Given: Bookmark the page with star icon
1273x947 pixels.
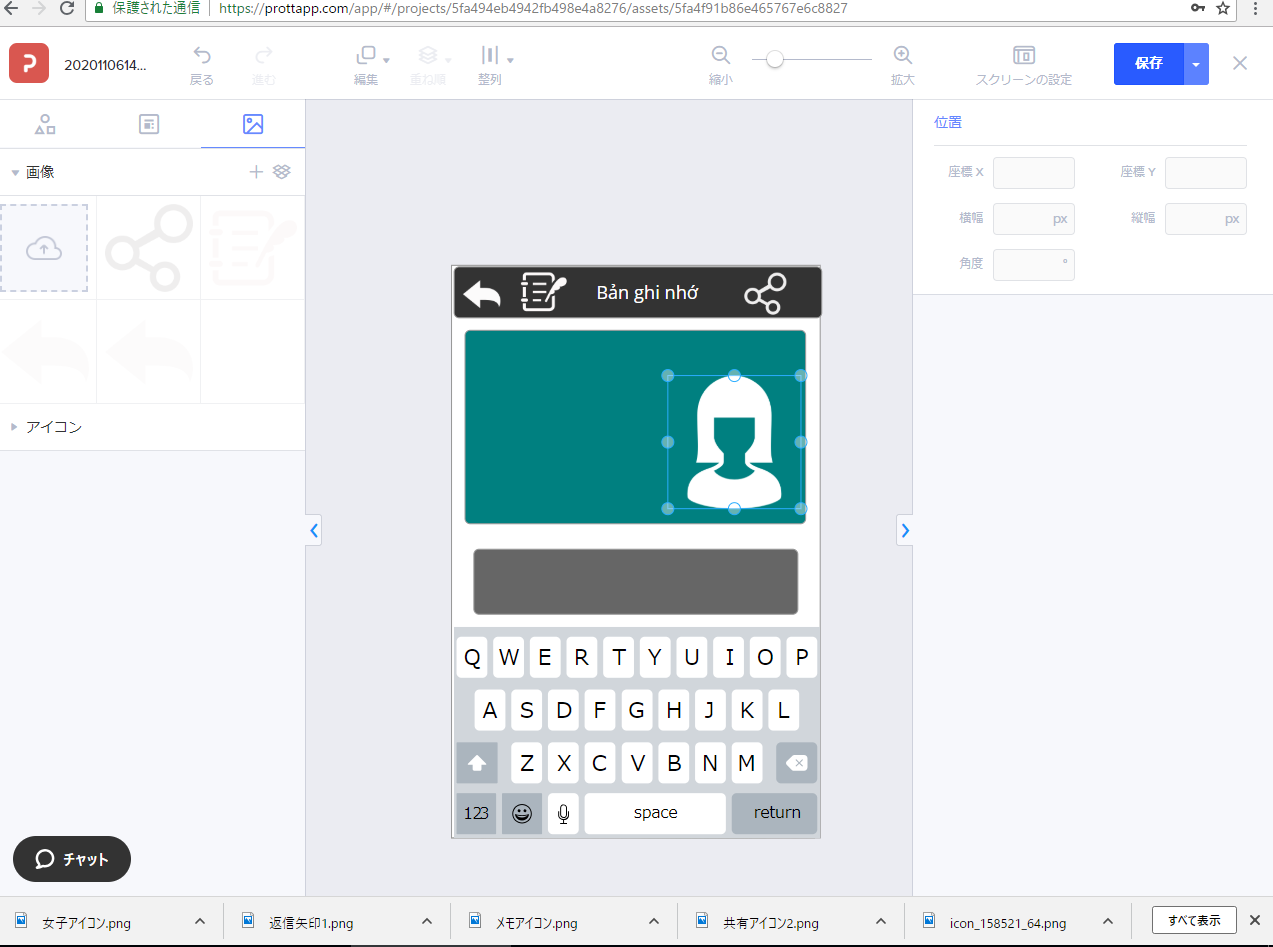Looking at the screenshot, I should coord(1223,8).
